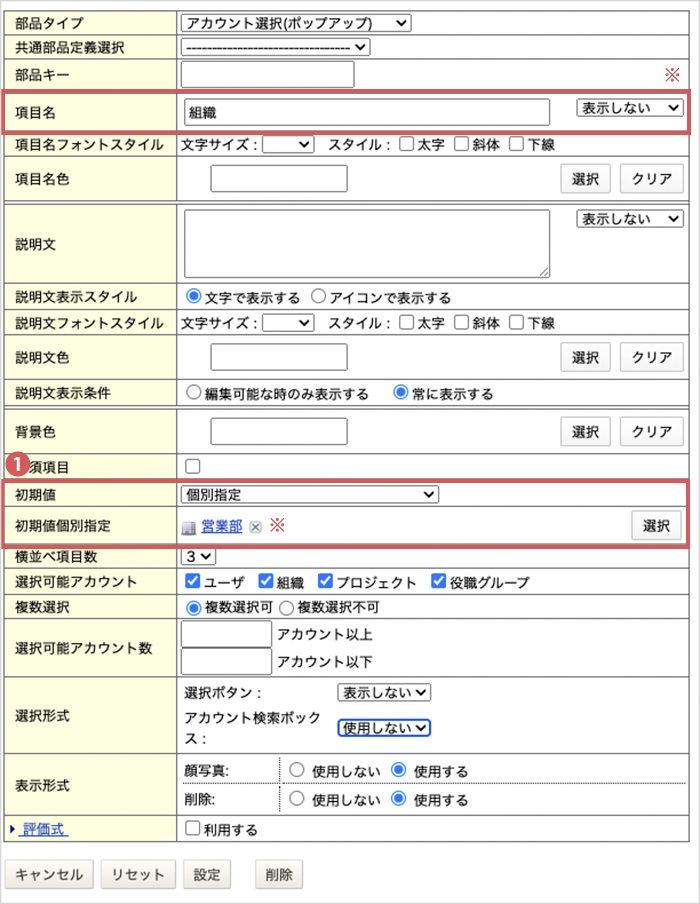Click the 項目名色 color field

(x=279, y=179)
